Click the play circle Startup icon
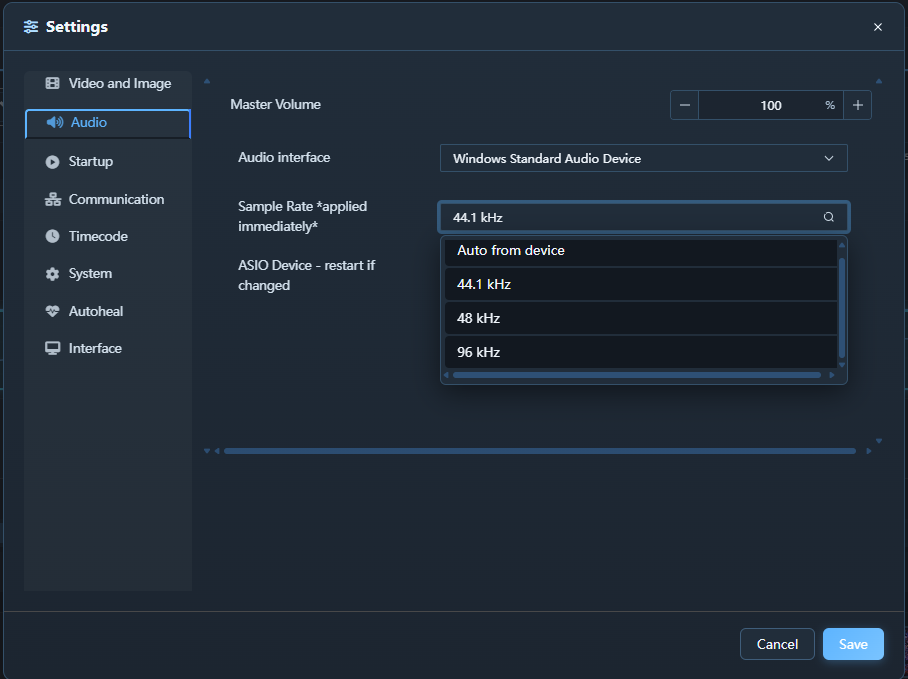This screenshot has width=908, height=679. (53, 162)
